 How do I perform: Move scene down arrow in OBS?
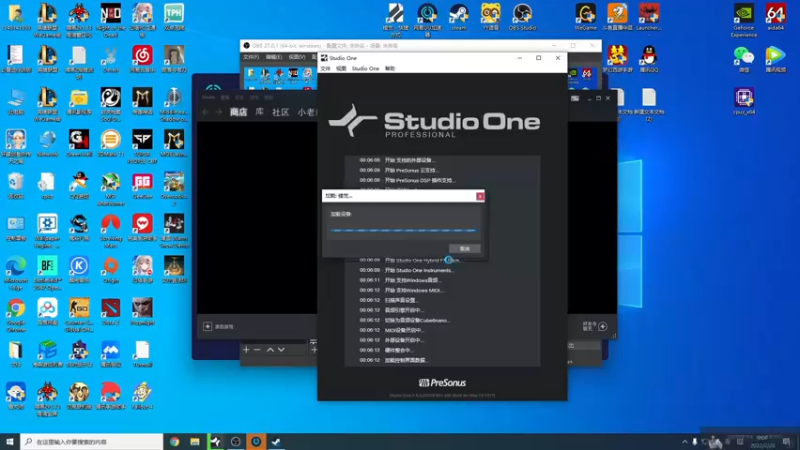coord(281,349)
